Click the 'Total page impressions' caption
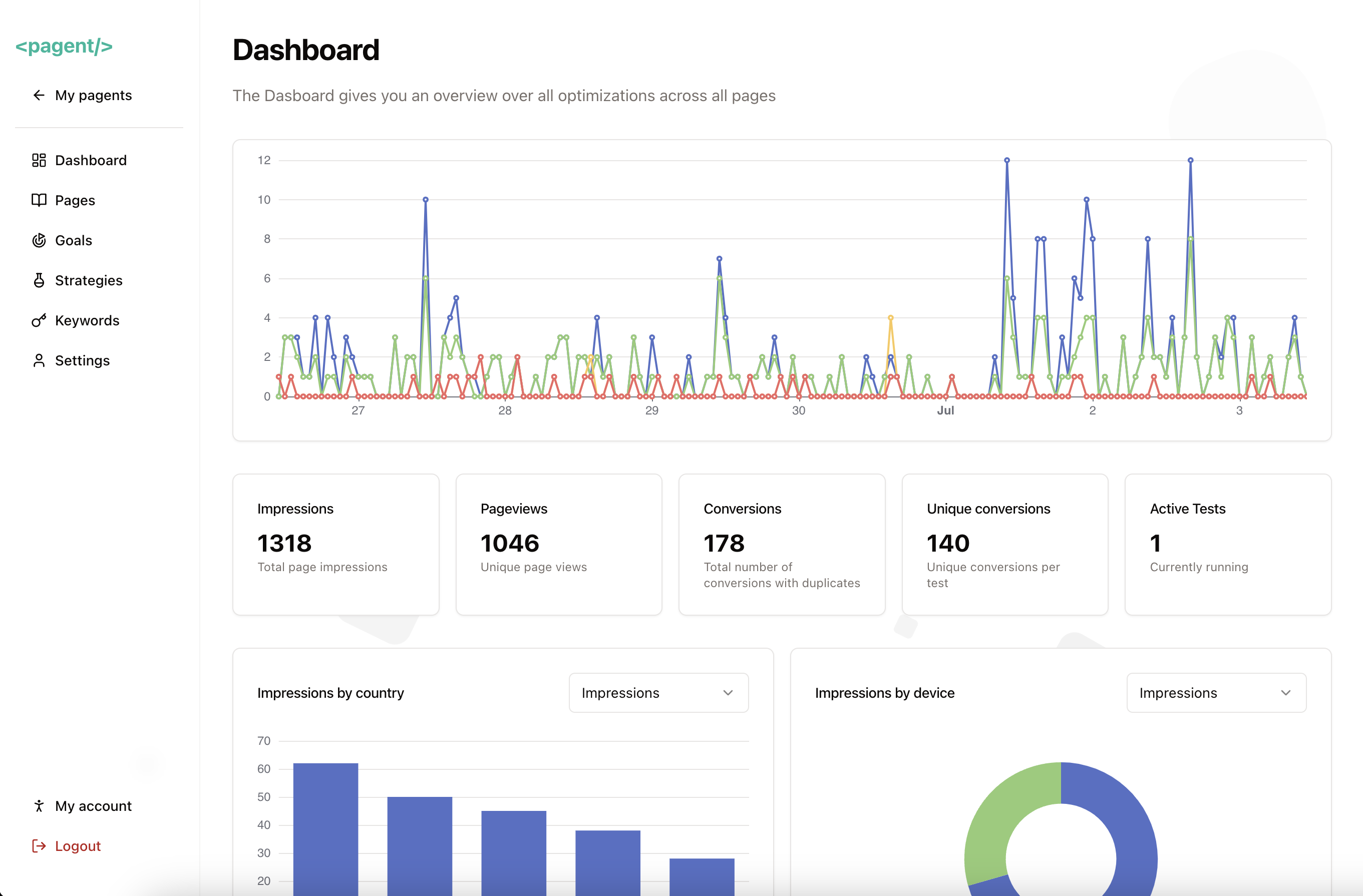This screenshot has width=1363, height=896. point(322,567)
